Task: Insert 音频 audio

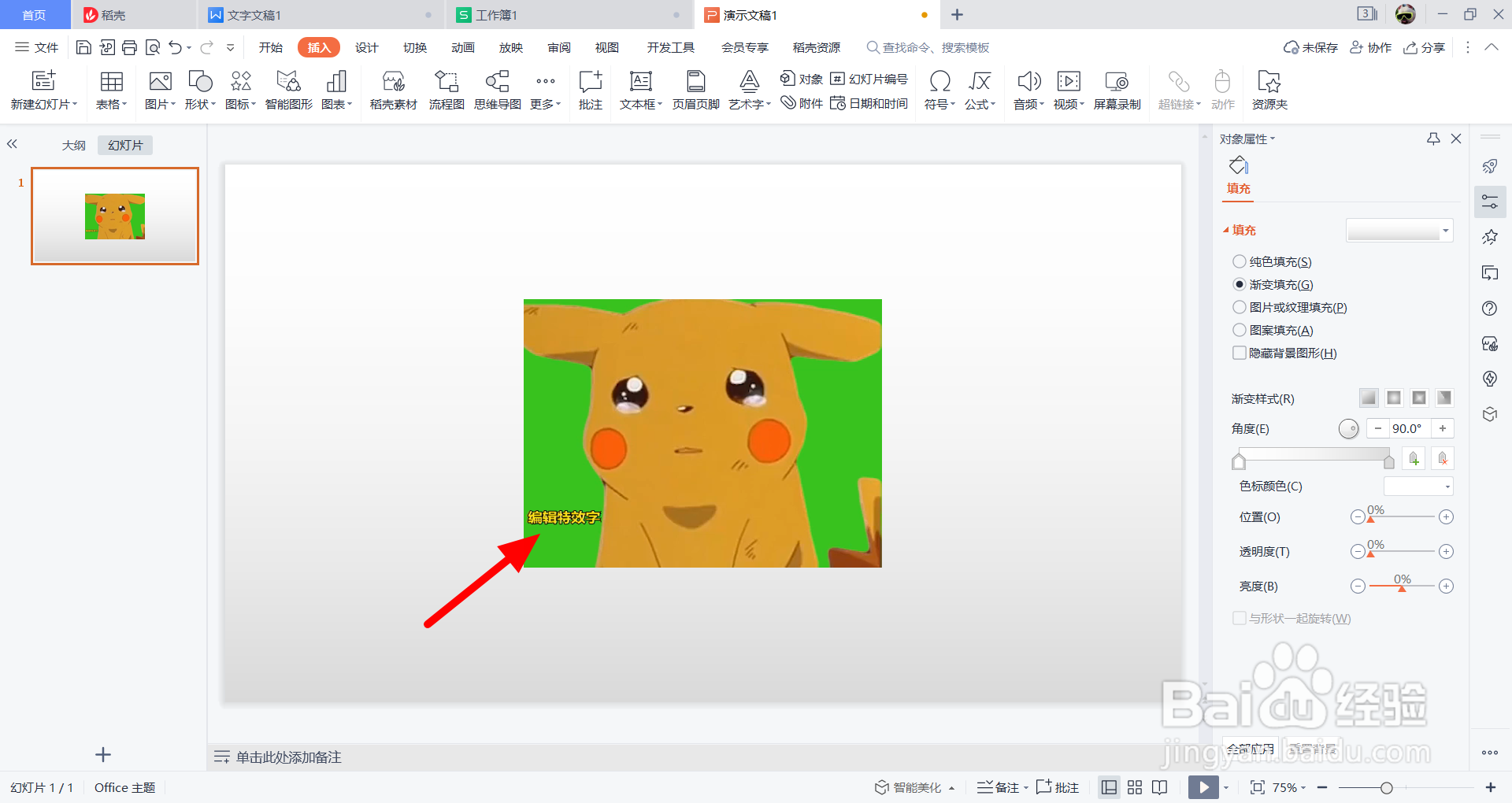Action: coord(1029,90)
